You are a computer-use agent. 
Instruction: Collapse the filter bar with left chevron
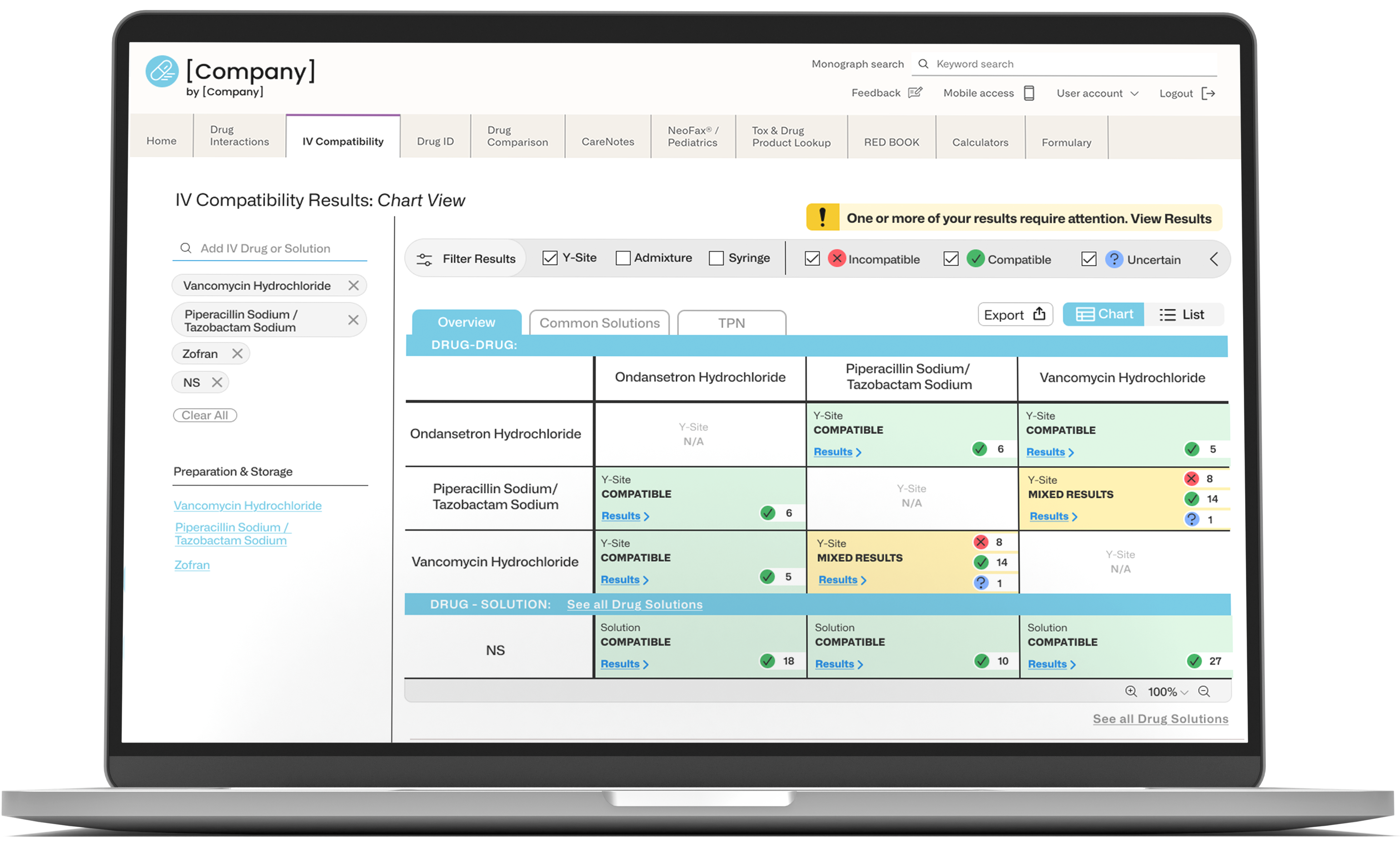pyautogui.click(x=1214, y=259)
